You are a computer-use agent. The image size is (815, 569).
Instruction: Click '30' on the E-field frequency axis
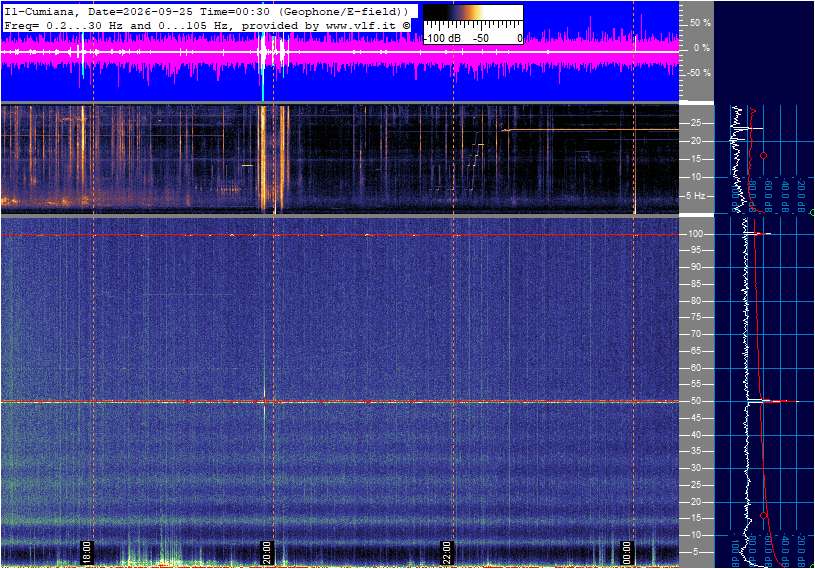point(695,468)
